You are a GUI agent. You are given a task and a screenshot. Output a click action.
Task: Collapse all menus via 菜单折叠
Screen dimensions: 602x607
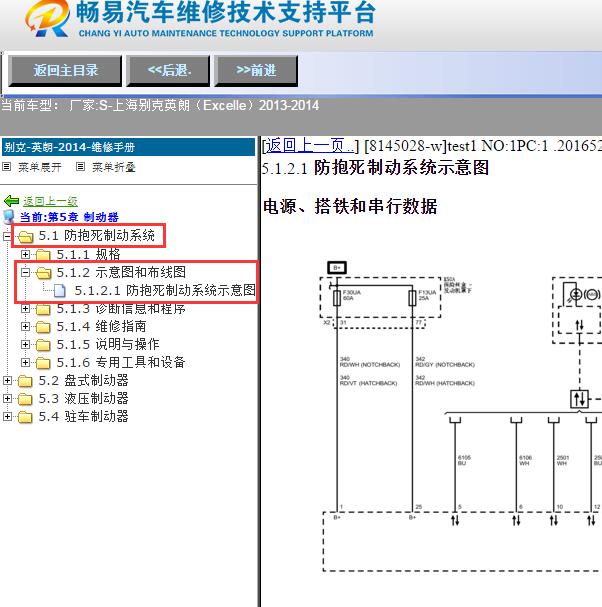[x=113, y=167]
